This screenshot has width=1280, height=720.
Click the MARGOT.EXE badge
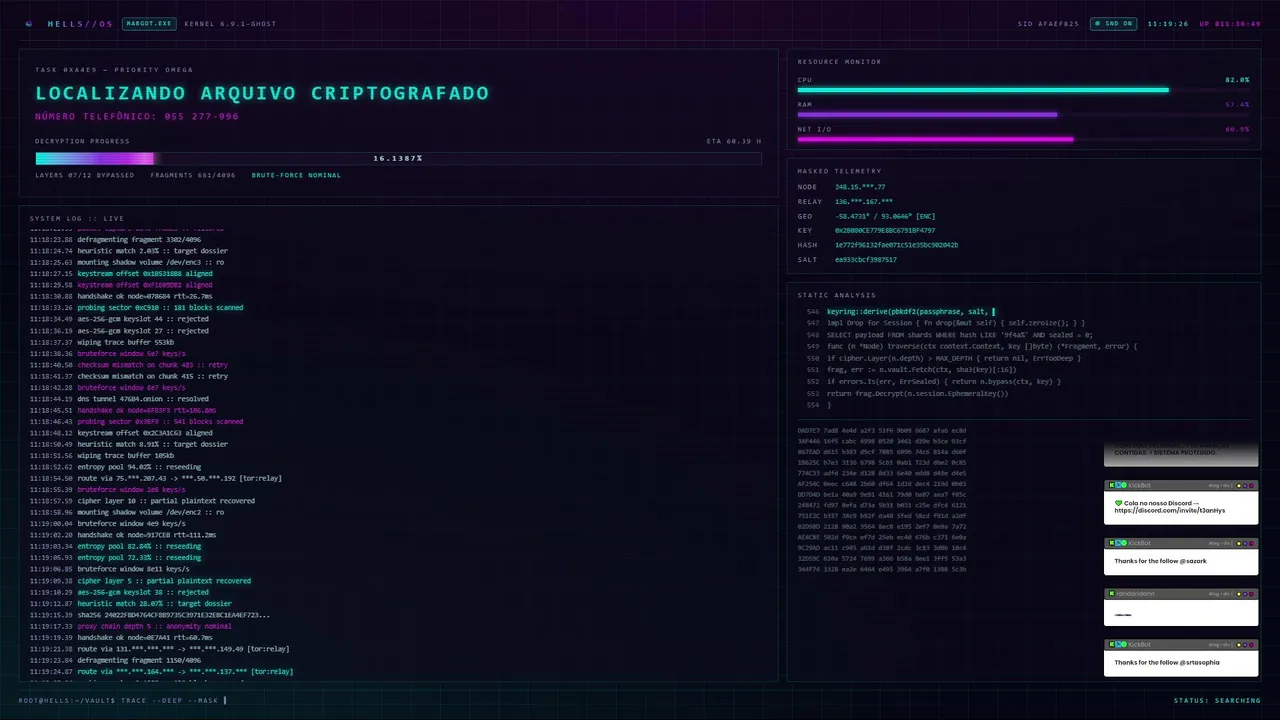coord(149,23)
